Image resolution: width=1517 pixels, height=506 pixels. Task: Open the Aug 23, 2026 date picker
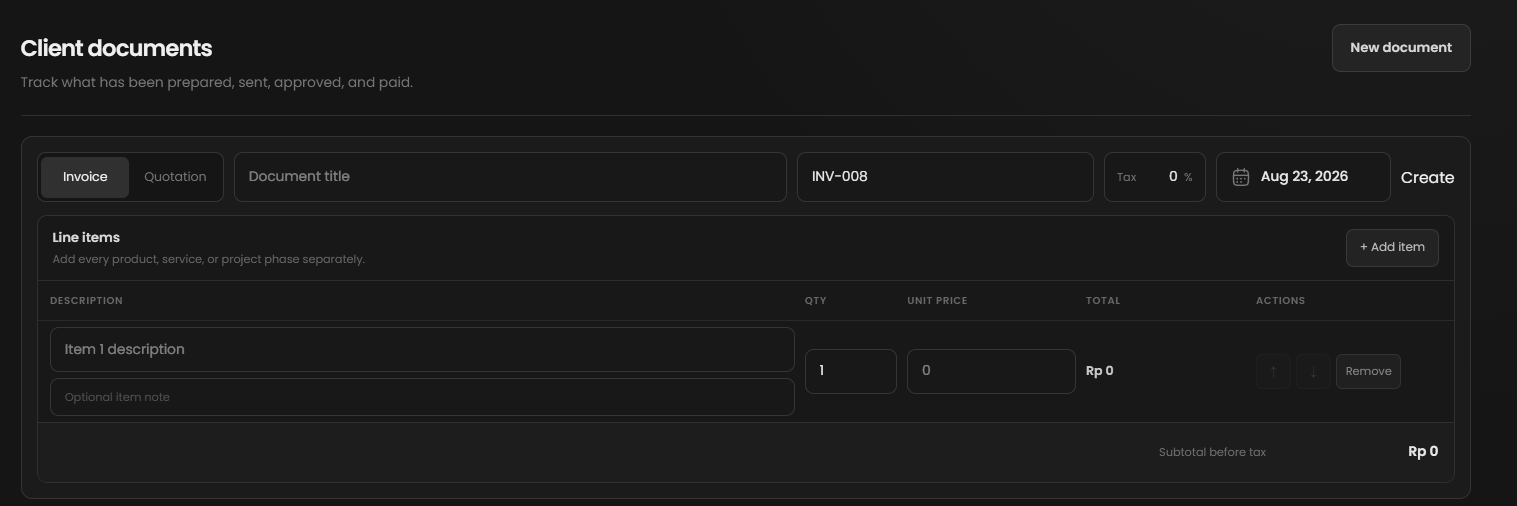[1303, 177]
